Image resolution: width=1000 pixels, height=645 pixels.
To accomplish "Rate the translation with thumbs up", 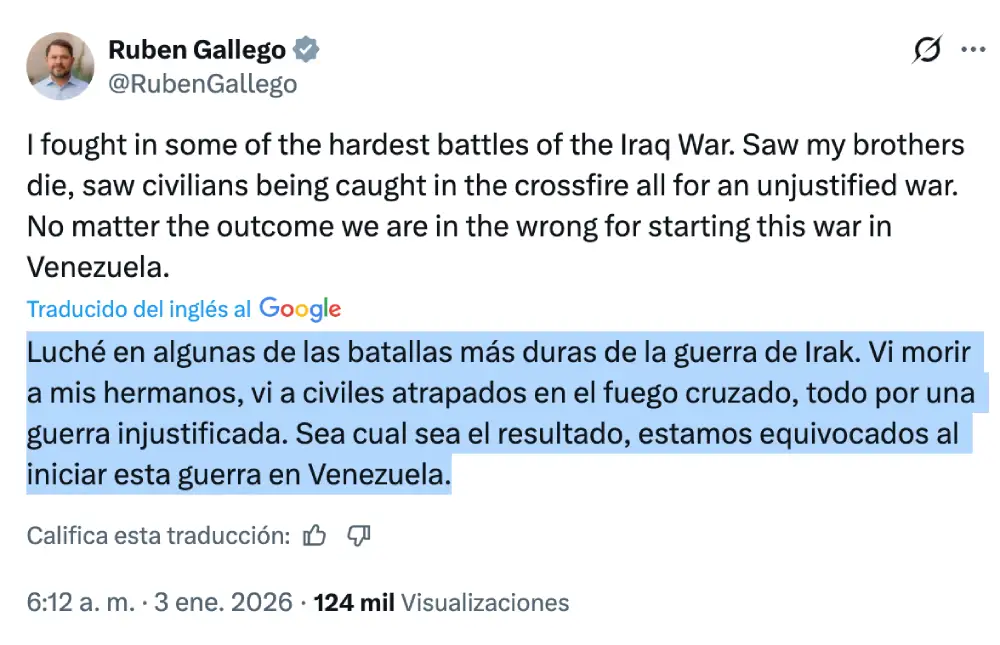I will click(x=315, y=536).
